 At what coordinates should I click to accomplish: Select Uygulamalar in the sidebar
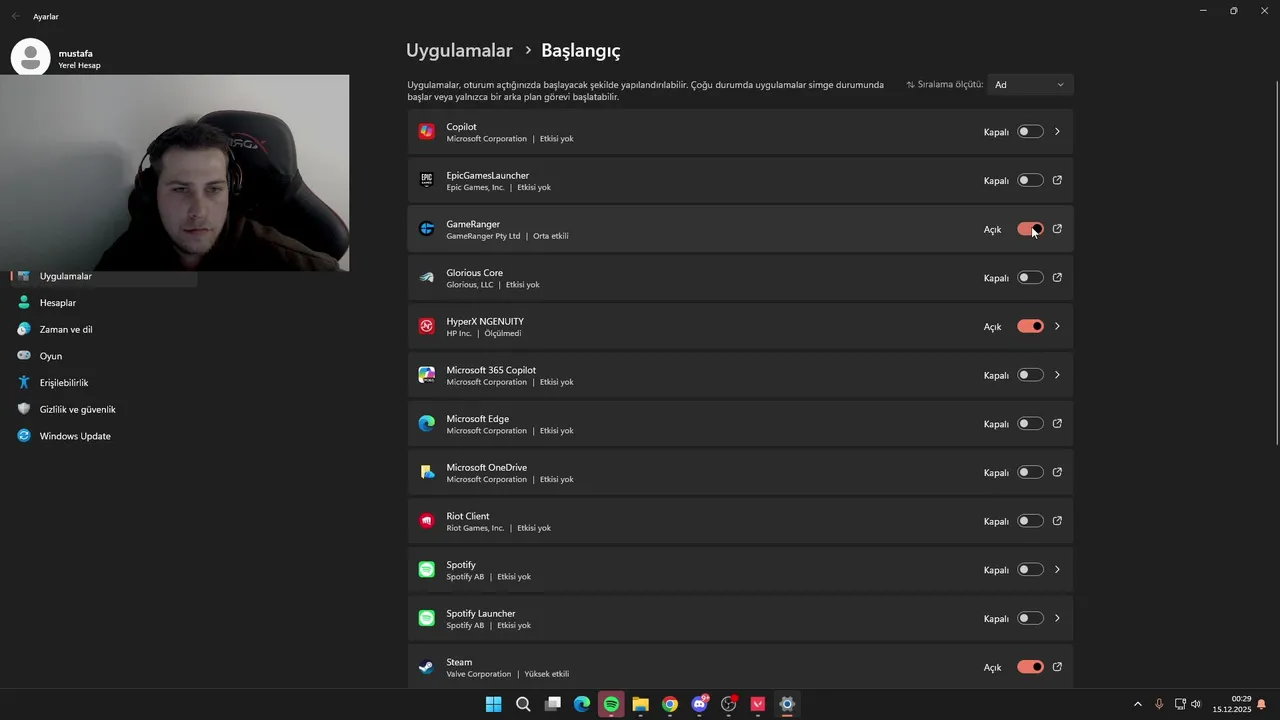pos(104,276)
